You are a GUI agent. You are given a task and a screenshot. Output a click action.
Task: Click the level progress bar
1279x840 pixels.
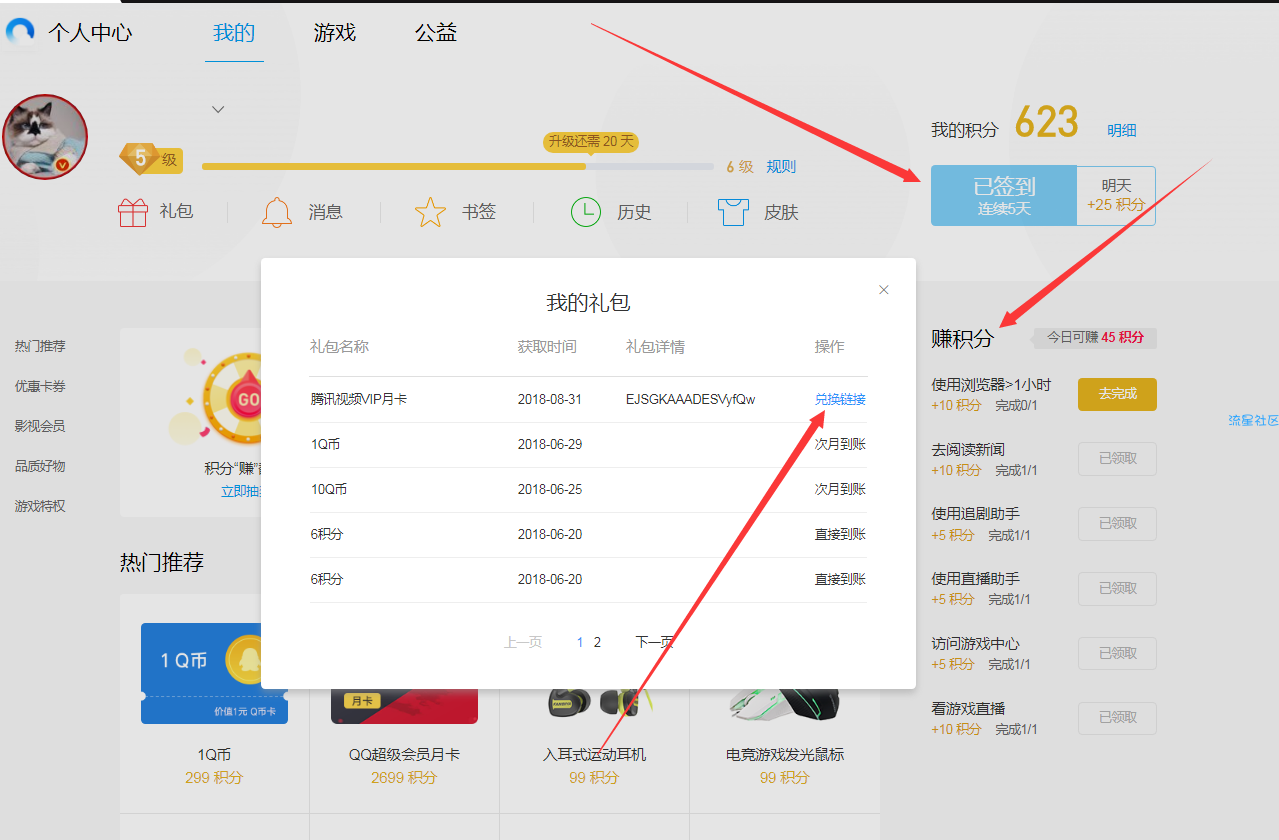[458, 166]
